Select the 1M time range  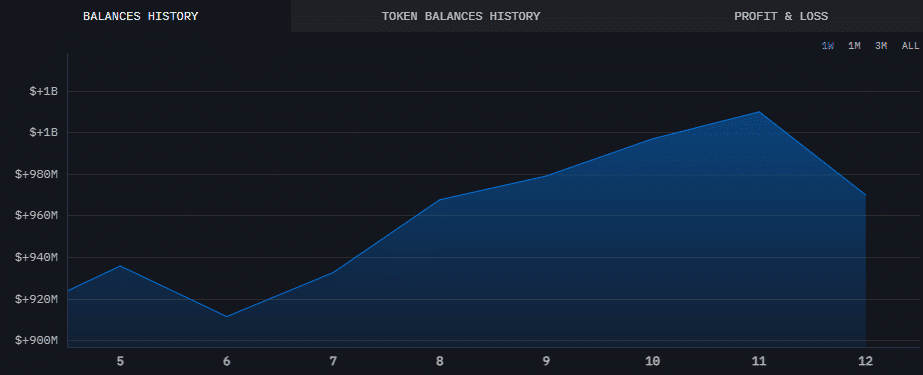pos(854,46)
